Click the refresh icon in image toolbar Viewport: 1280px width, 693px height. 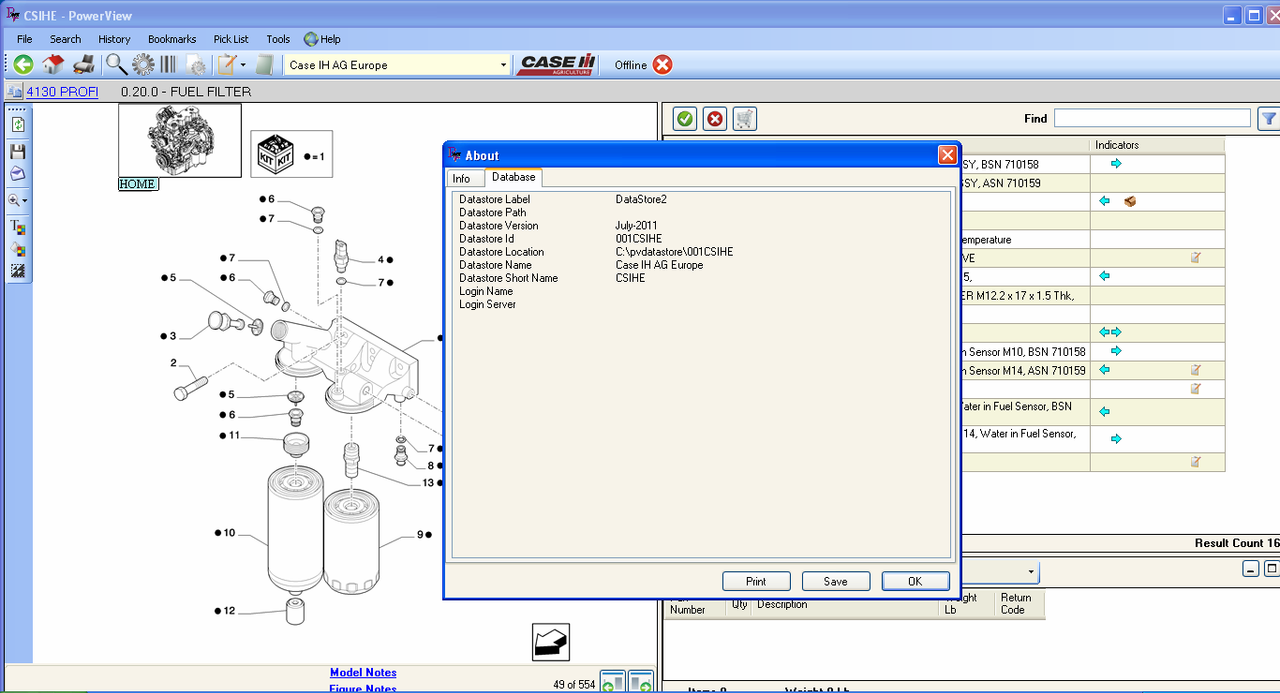point(18,125)
